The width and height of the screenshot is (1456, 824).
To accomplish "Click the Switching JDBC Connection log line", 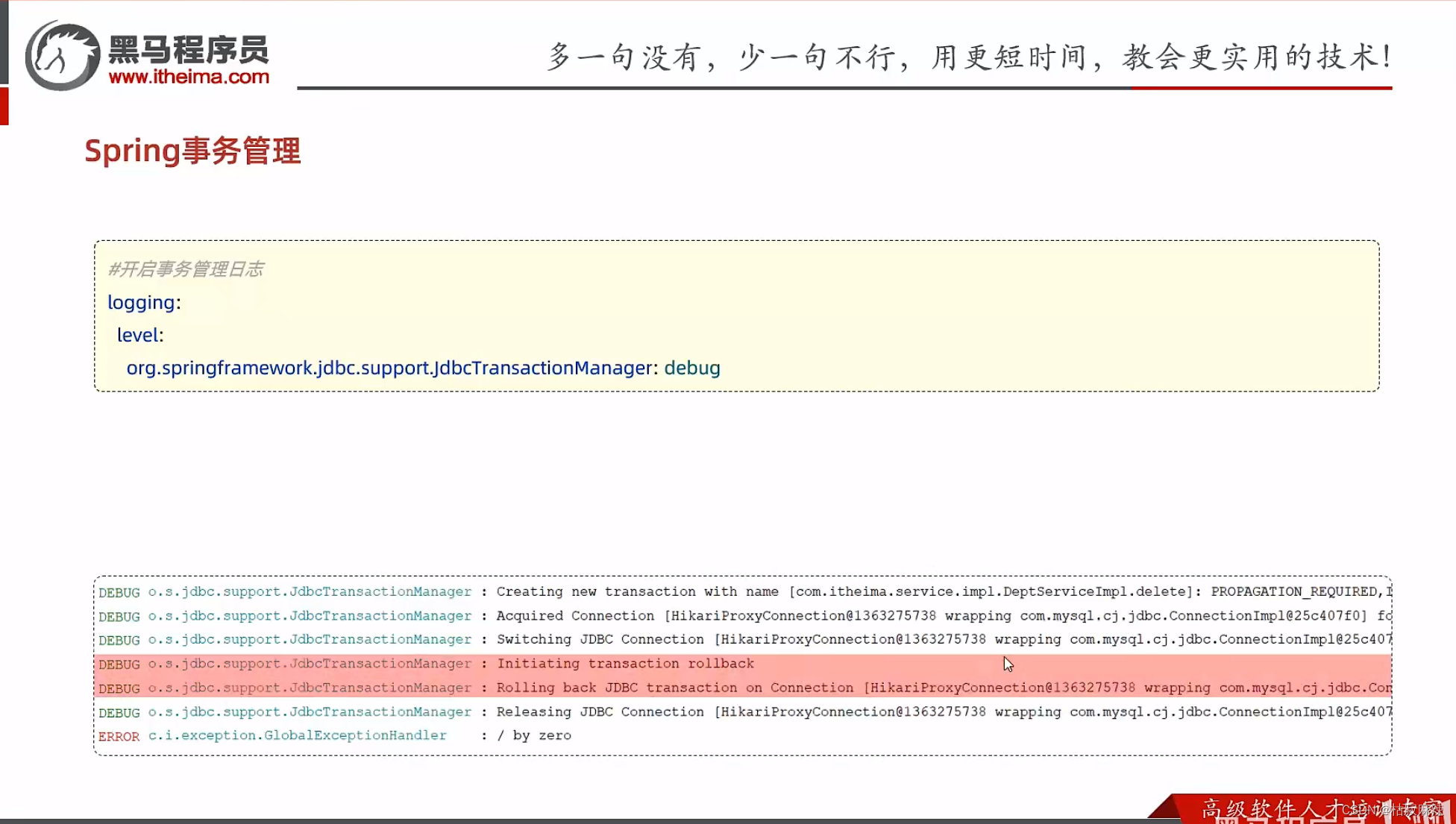I will 746,640.
